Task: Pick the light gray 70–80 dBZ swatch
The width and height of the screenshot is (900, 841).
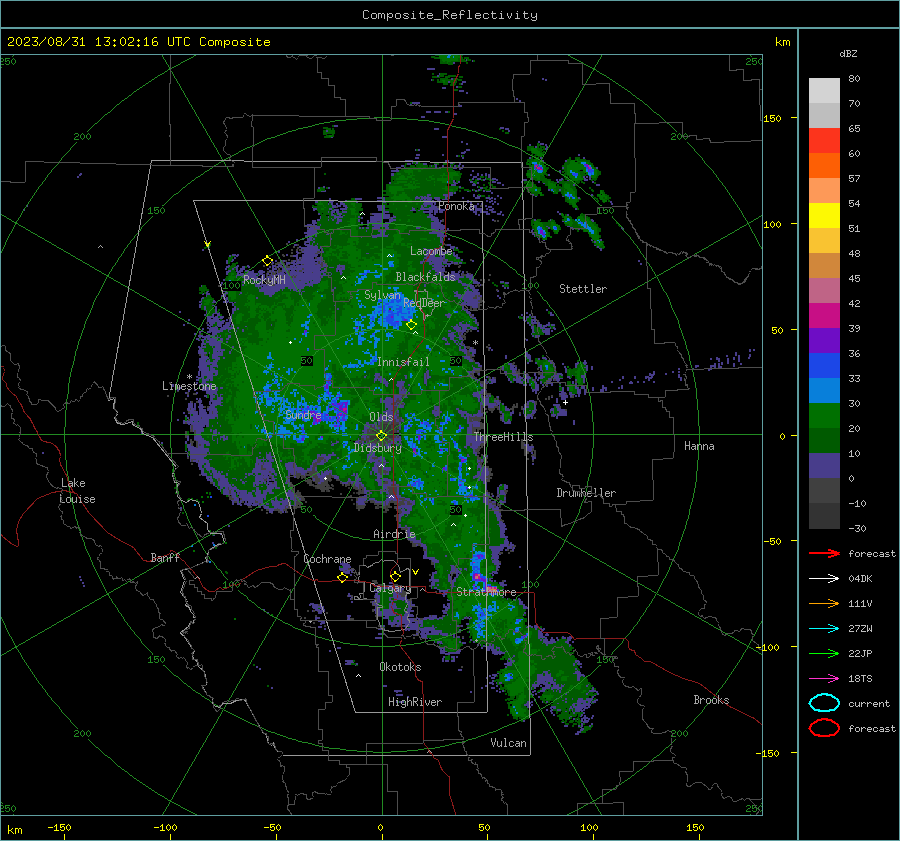Action: point(824,91)
